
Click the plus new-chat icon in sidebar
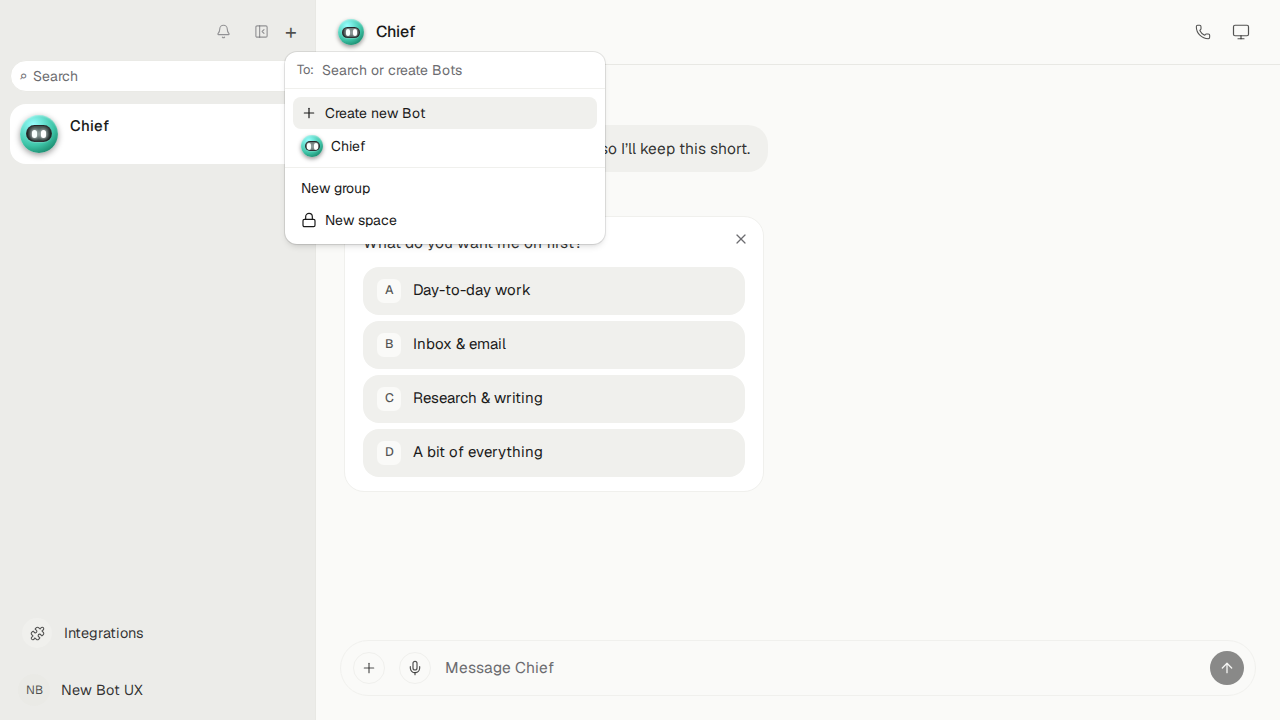pos(291,33)
